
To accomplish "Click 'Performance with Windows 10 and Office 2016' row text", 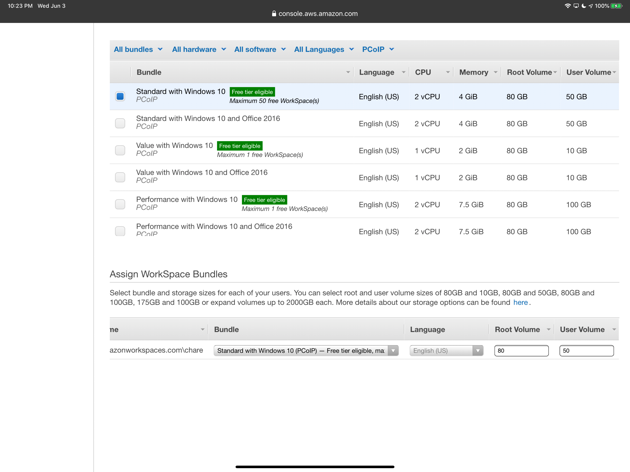I will [x=214, y=226].
